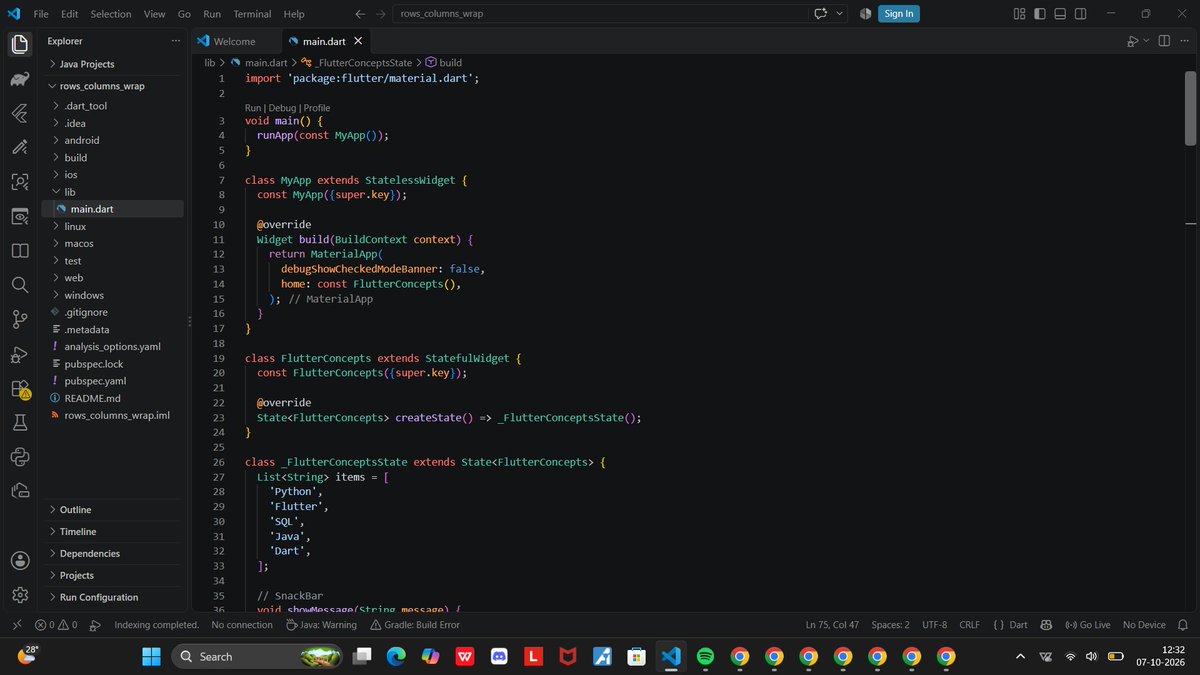1200x675 pixels.
Task: Open the Search view magnifier icon
Action: [x=19, y=285]
